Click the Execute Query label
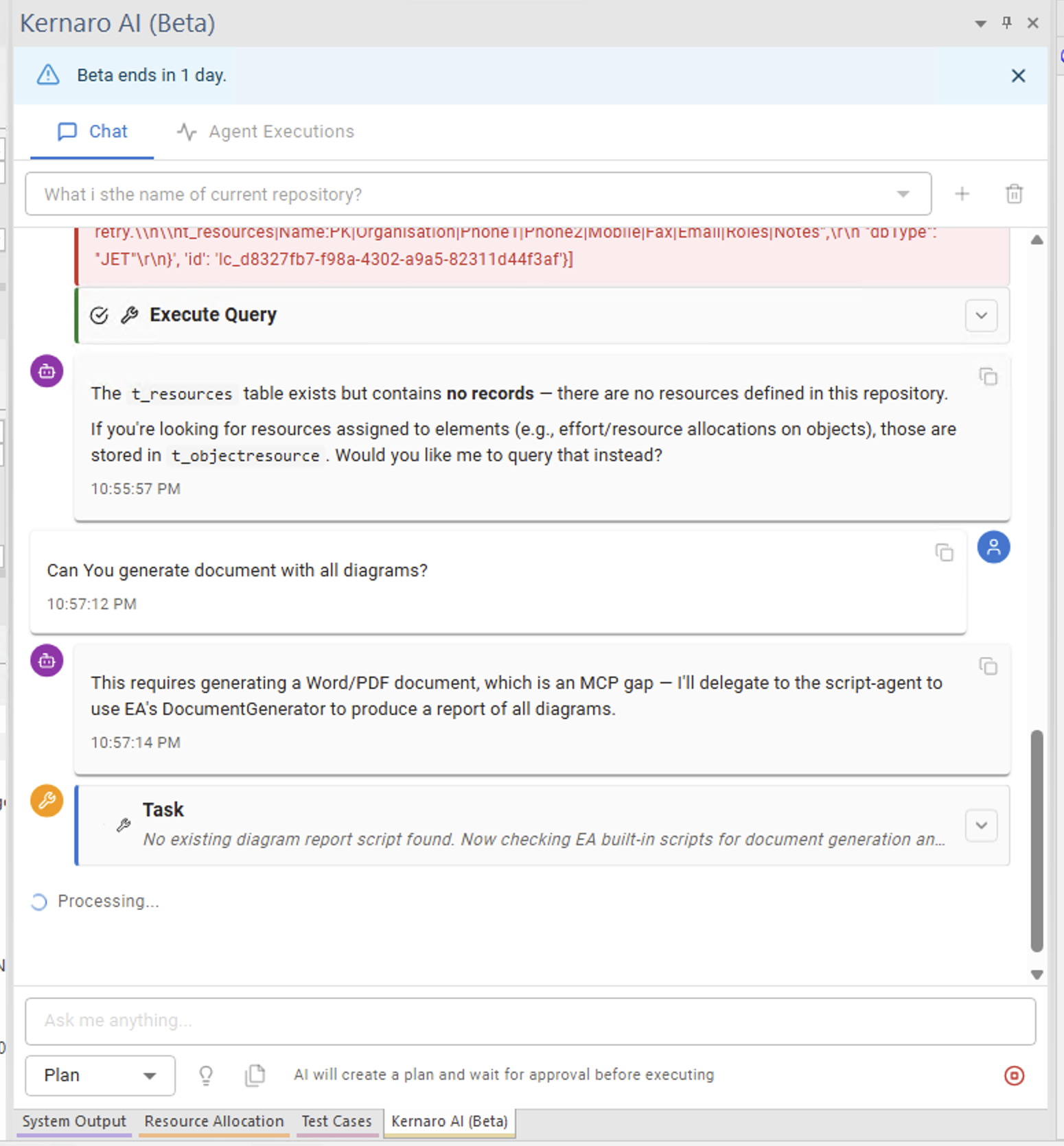 coord(213,315)
